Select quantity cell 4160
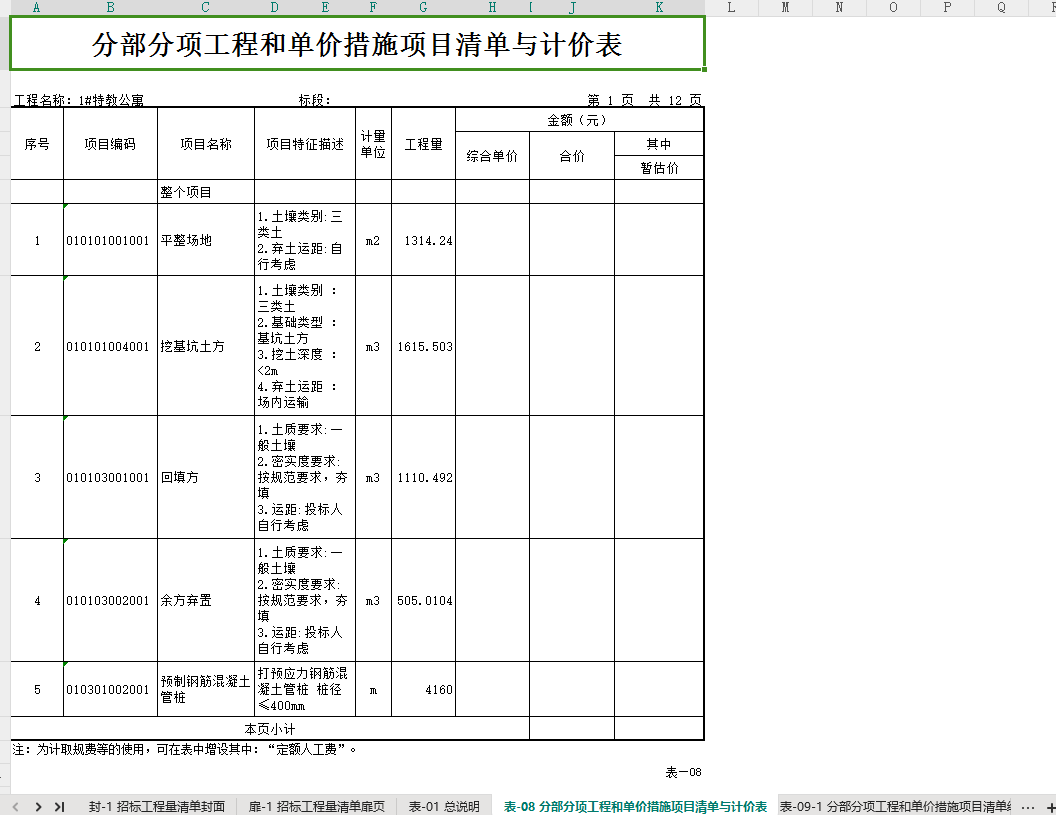 tap(424, 689)
